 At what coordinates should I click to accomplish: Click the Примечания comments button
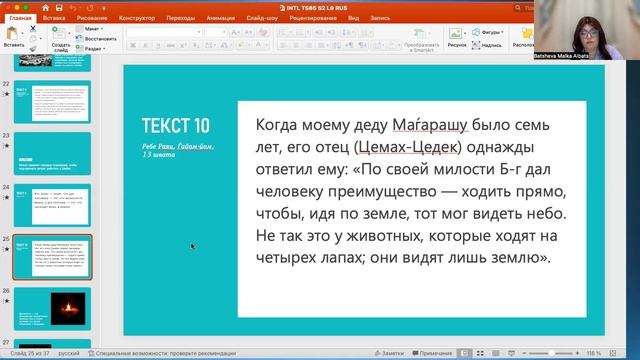click(432, 353)
